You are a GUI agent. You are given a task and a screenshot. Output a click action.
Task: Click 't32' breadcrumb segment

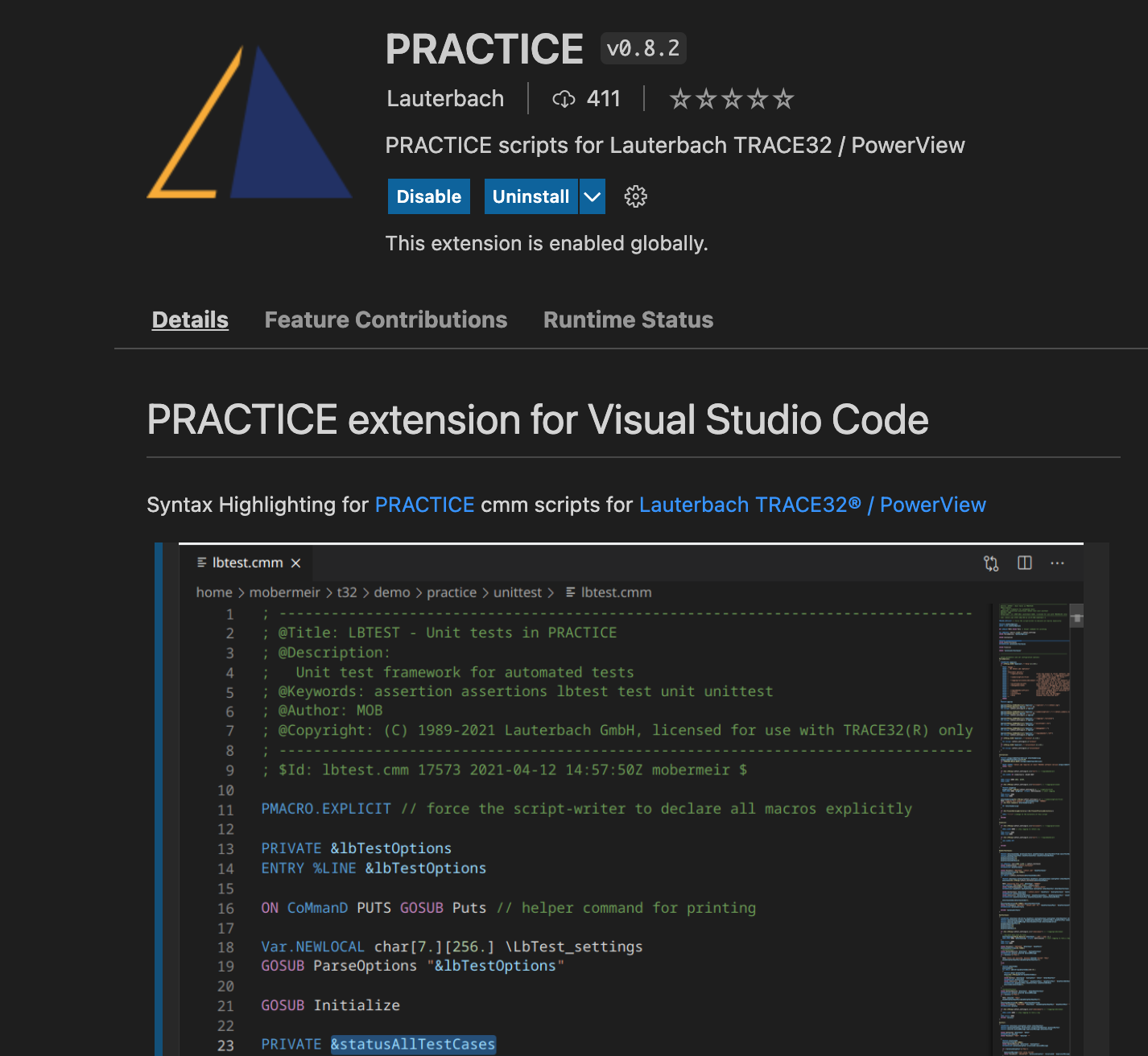click(347, 592)
